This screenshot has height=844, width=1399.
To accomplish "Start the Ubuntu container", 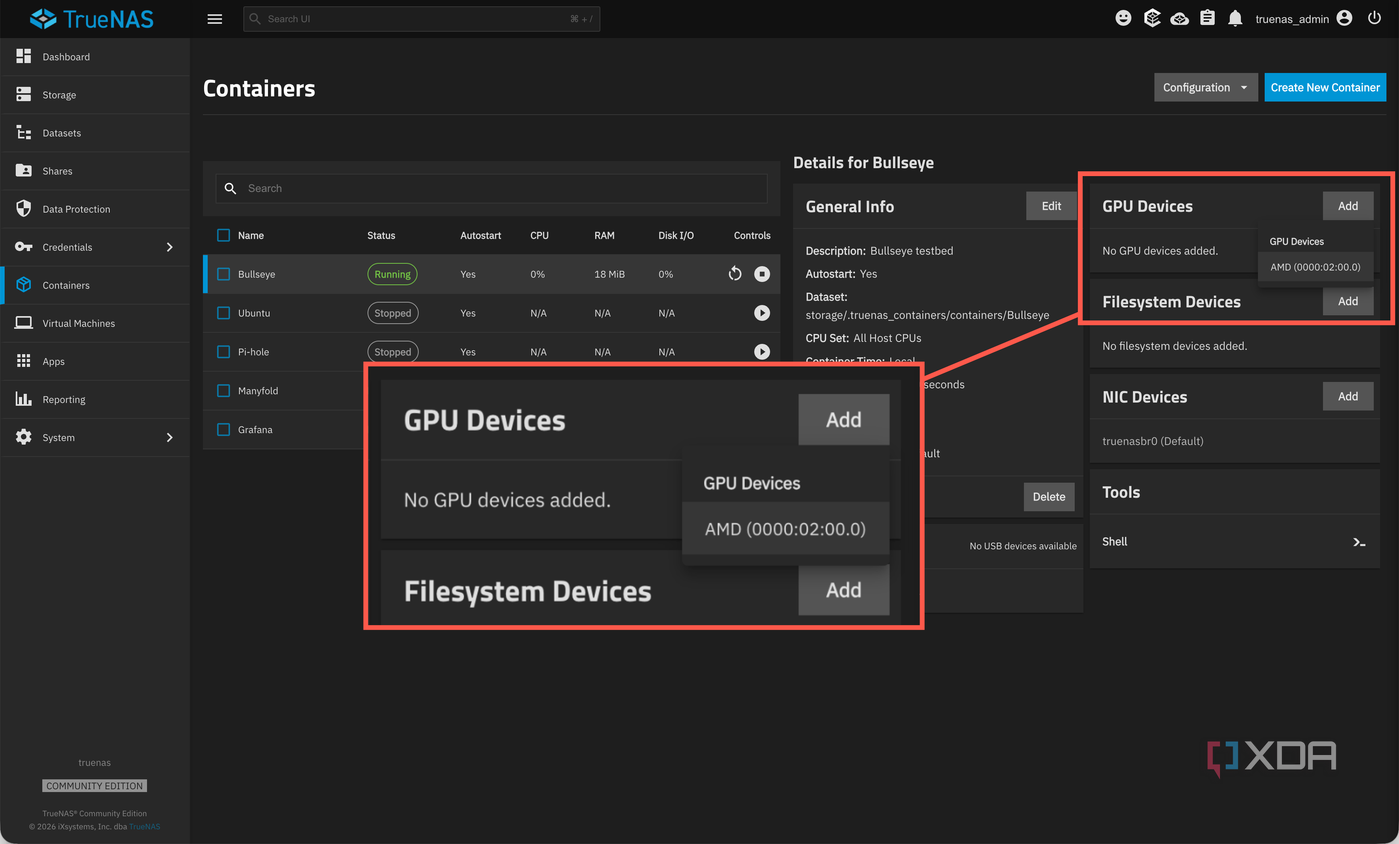I will pos(762,313).
